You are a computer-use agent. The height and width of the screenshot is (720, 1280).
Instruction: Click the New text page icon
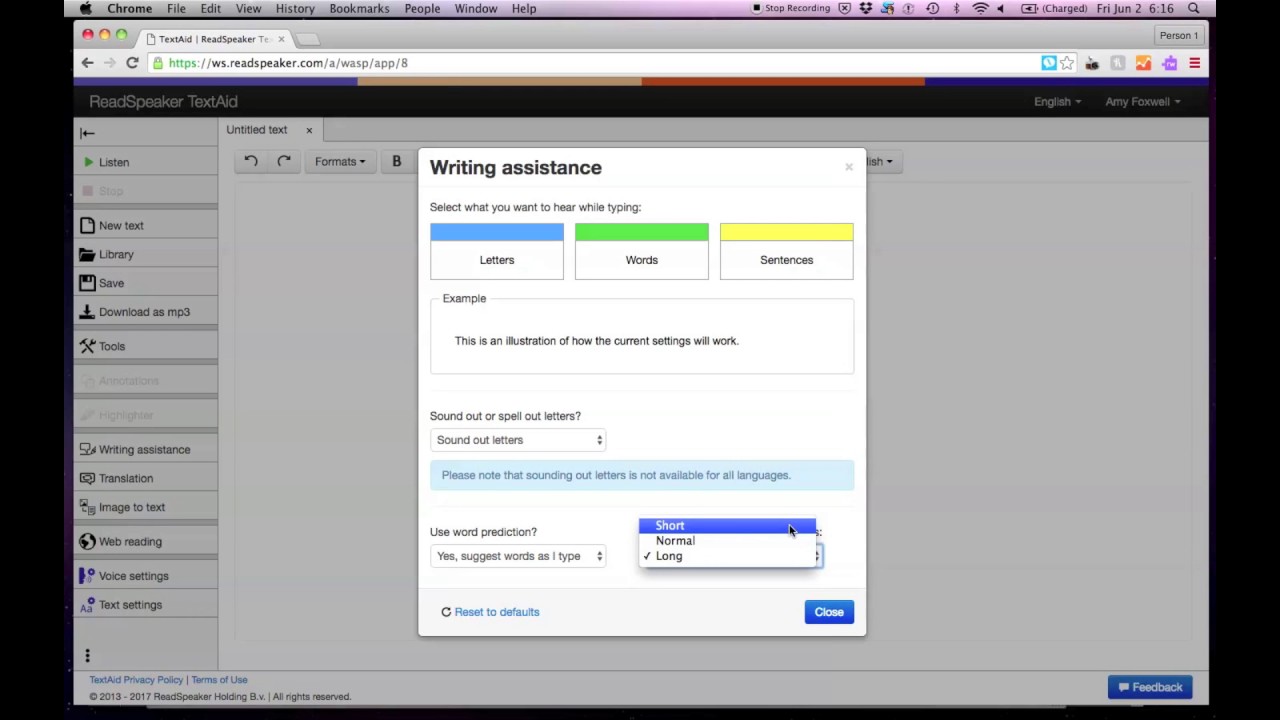click(87, 226)
